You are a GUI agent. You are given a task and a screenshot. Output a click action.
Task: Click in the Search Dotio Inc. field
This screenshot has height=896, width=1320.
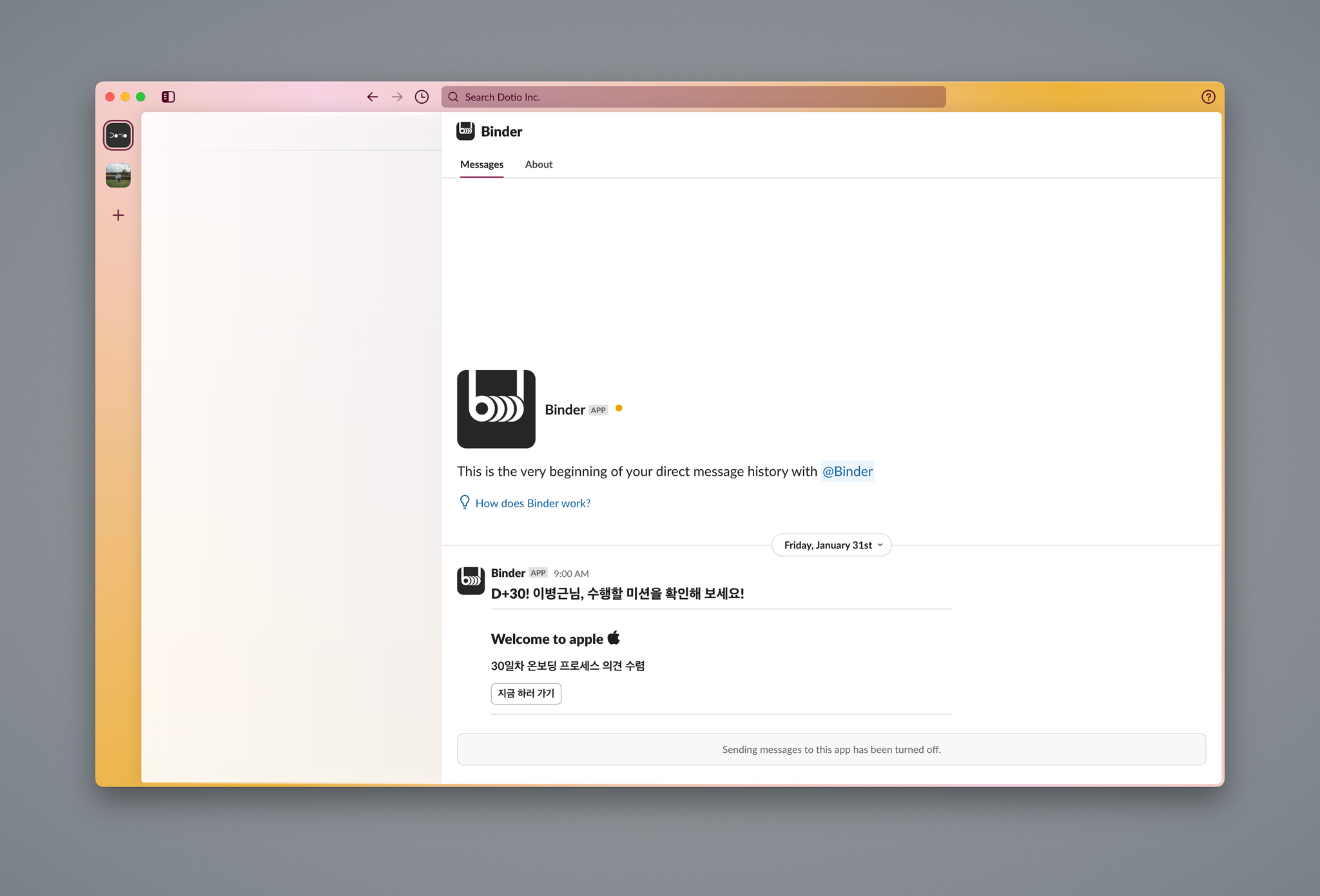click(x=693, y=97)
